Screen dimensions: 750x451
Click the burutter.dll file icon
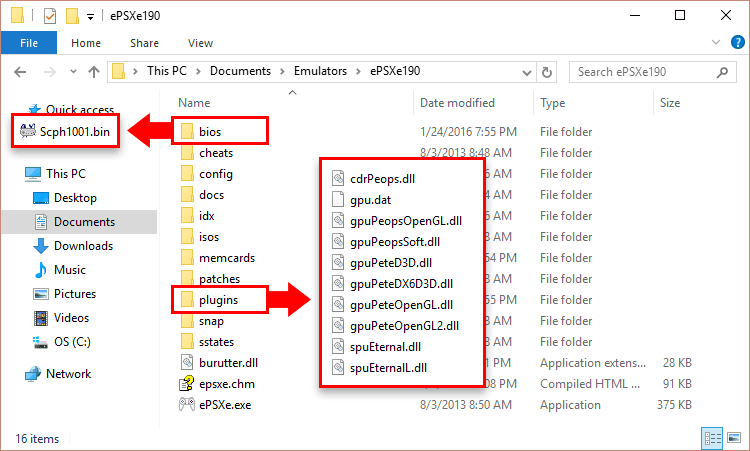pos(186,362)
